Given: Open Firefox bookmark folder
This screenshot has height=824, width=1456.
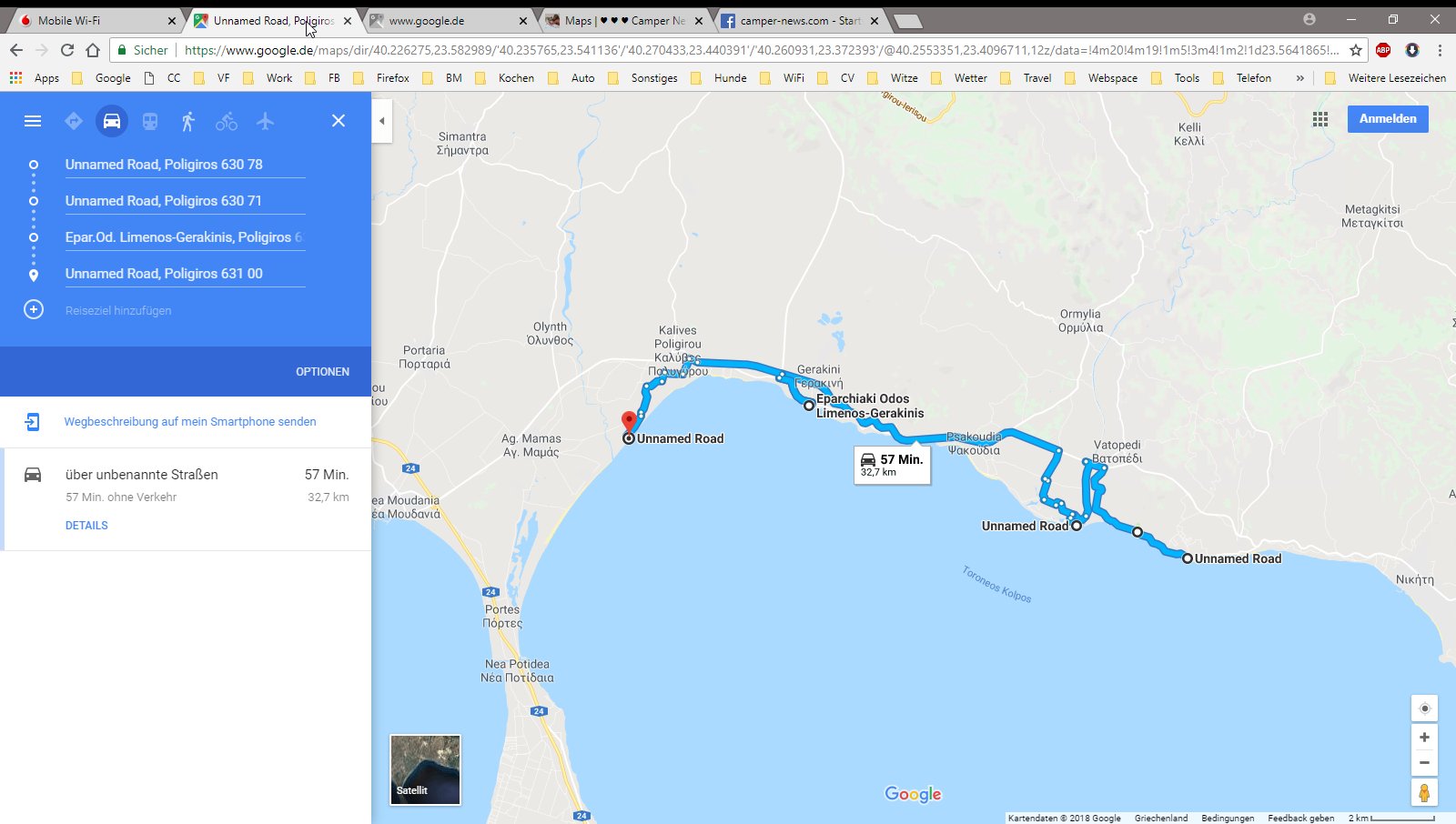Looking at the screenshot, I should pos(382,78).
